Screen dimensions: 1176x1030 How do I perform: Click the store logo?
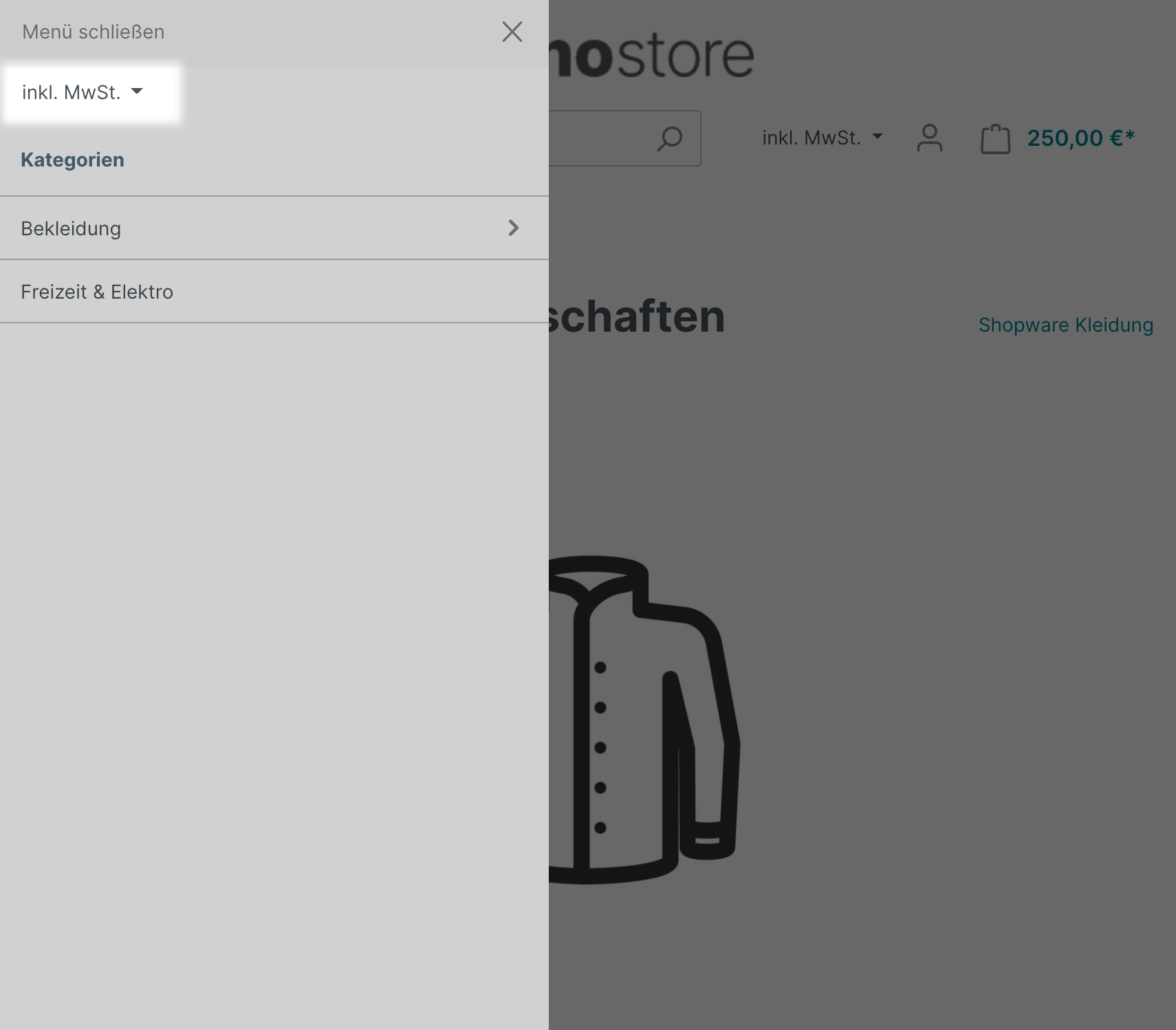coord(651,56)
